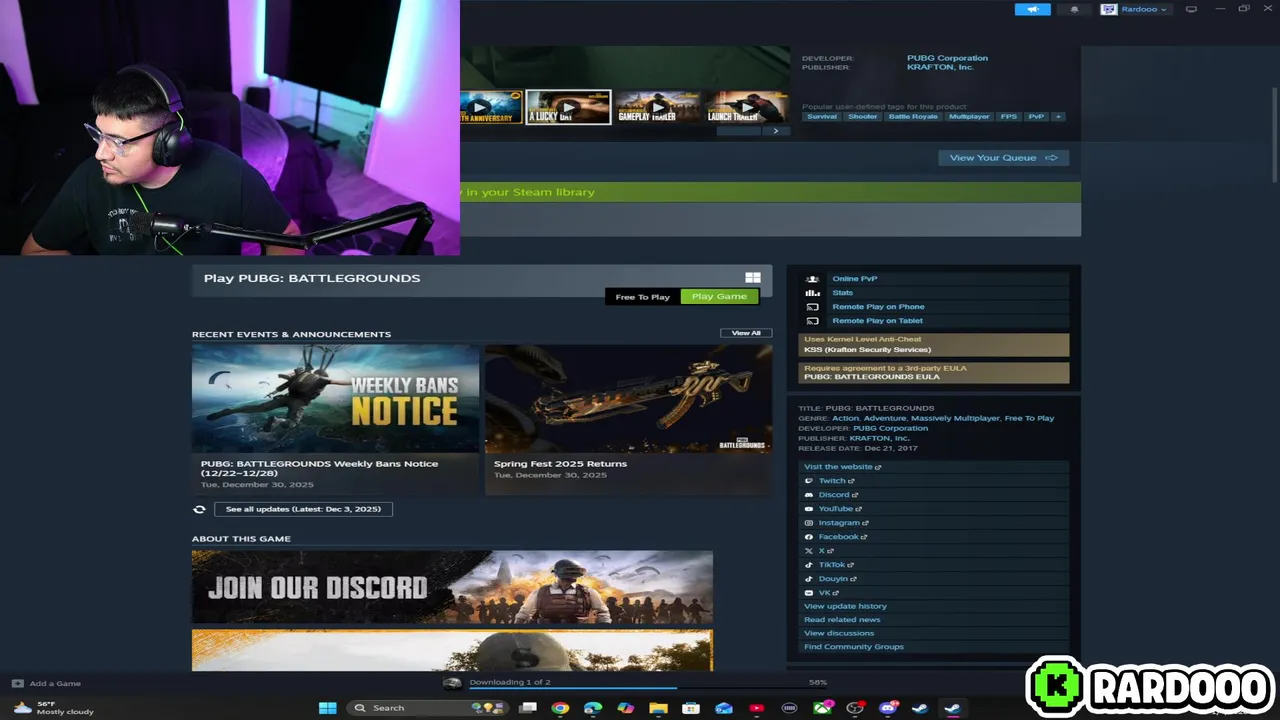Viewport: 1280px width, 720px height.
Task: Open the notifications bell
Action: (1075, 9)
